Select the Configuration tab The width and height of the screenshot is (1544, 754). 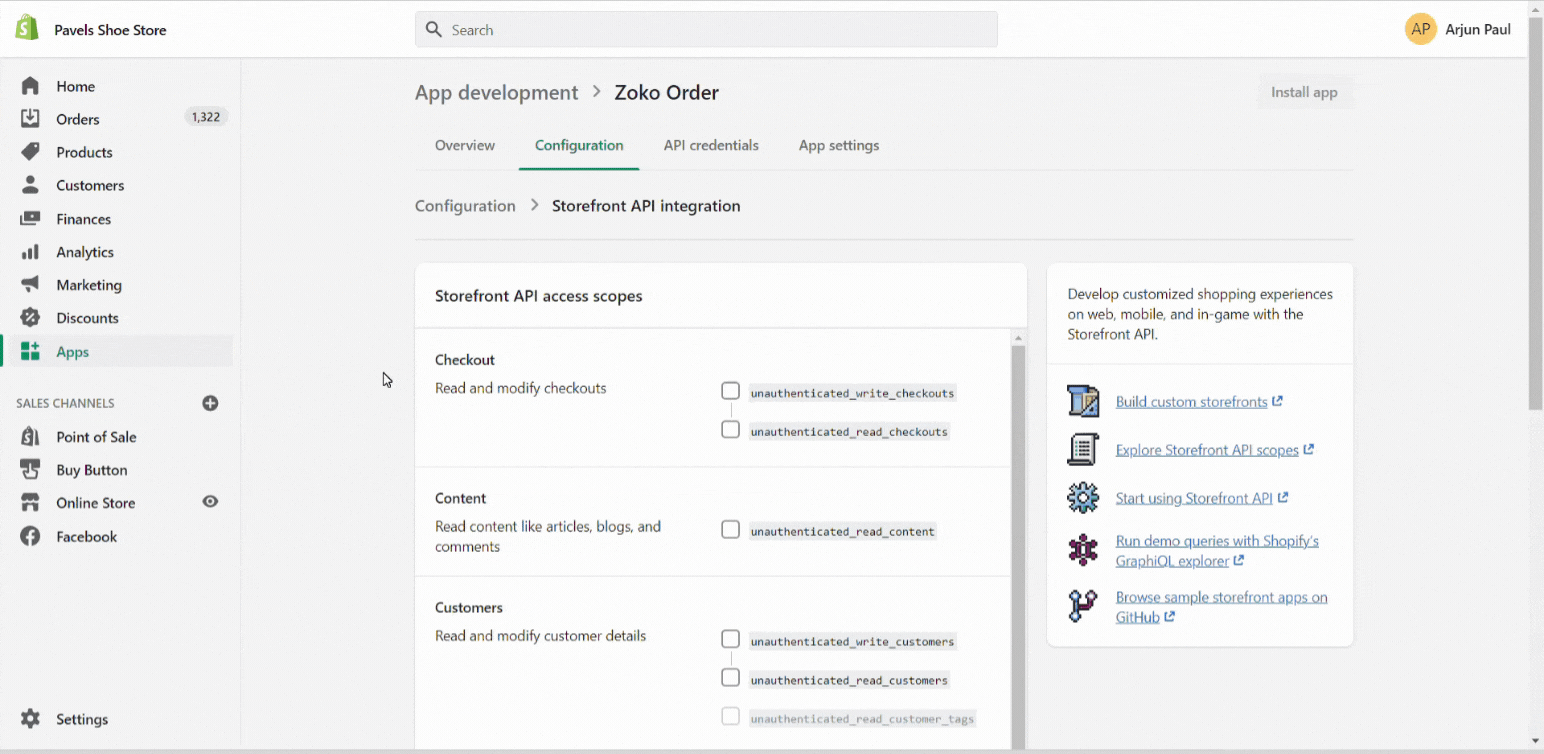tap(579, 145)
